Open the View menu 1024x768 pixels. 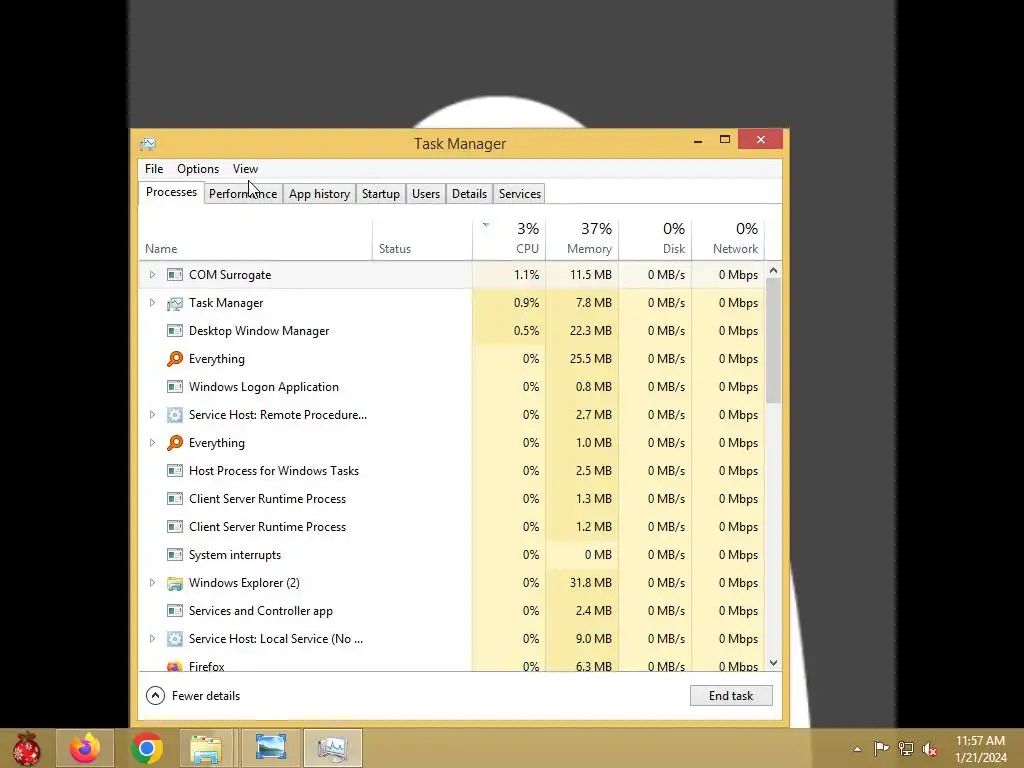[246, 169]
